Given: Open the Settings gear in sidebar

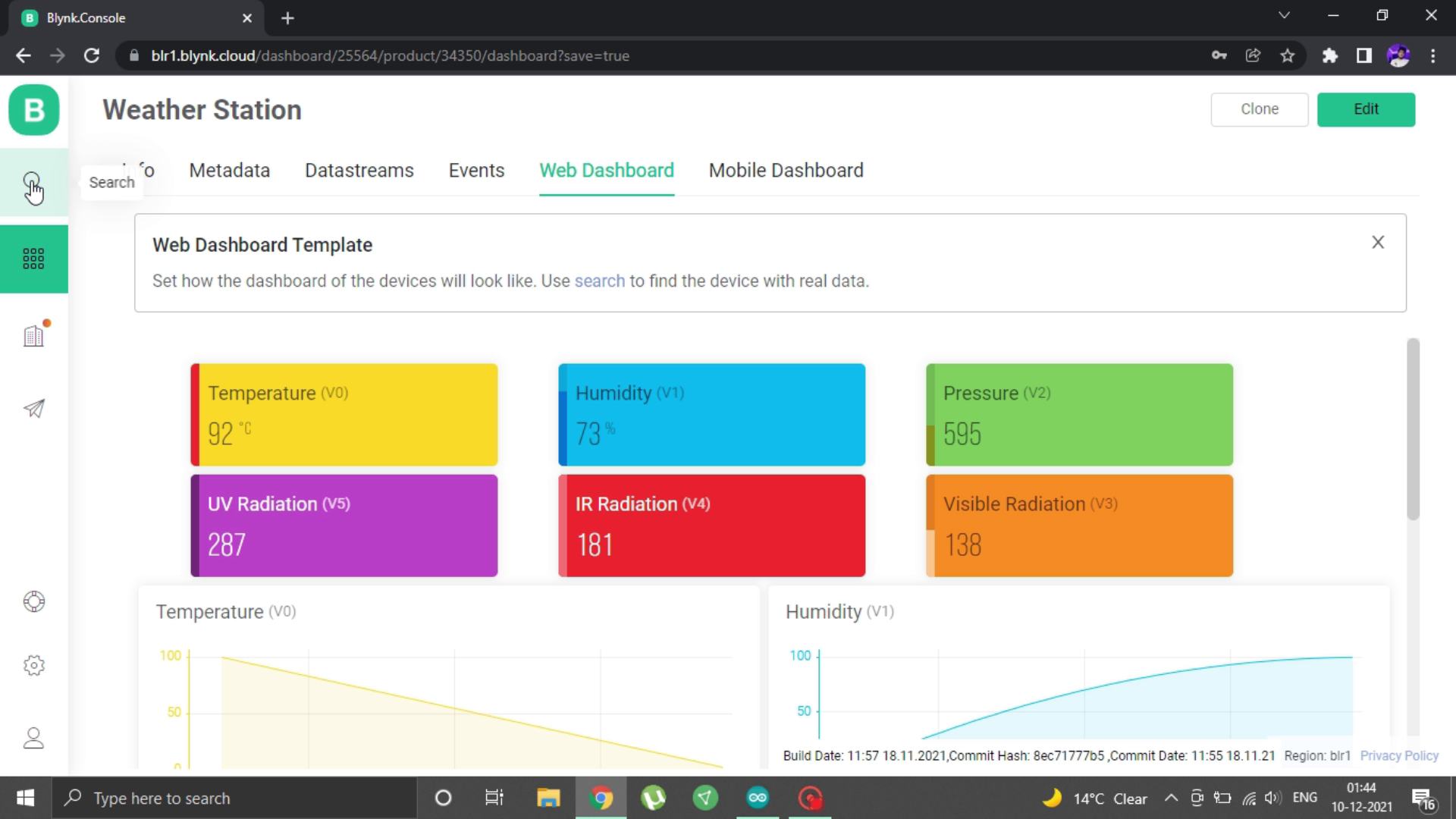Looking at the screenshot, I should [33, 665].
